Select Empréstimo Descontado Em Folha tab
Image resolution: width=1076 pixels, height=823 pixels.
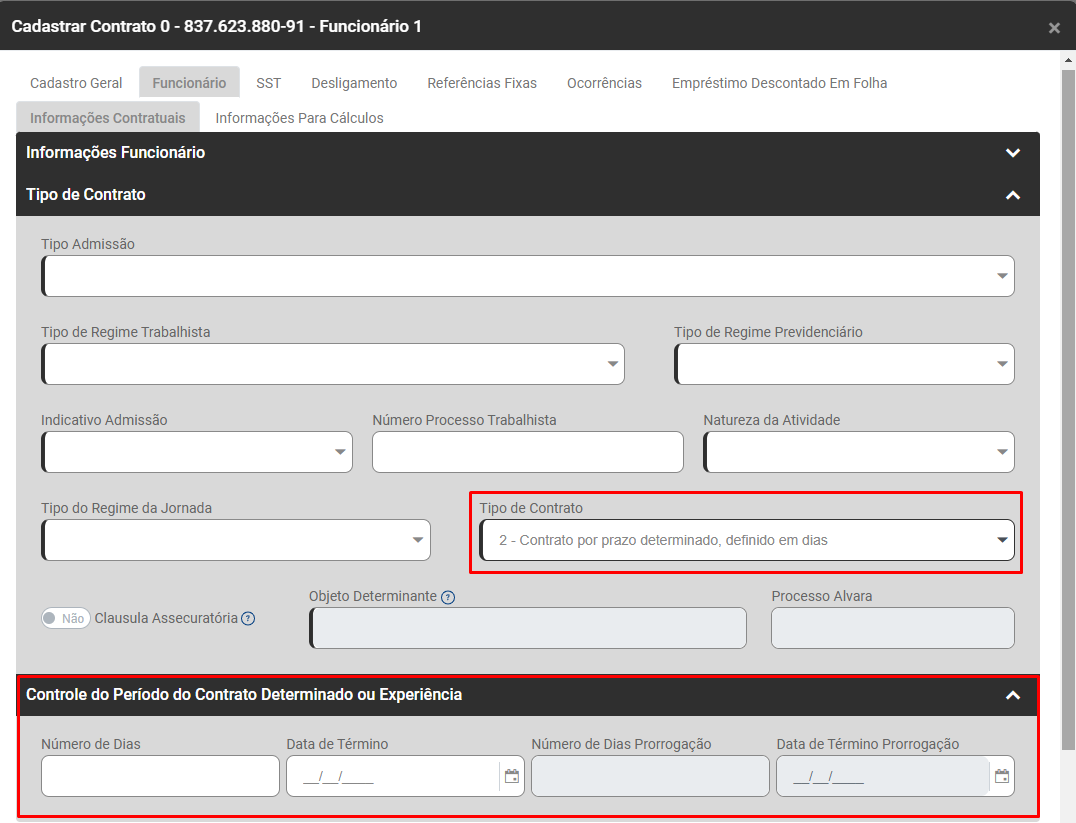pyautogui.click(x=779, y=83)
